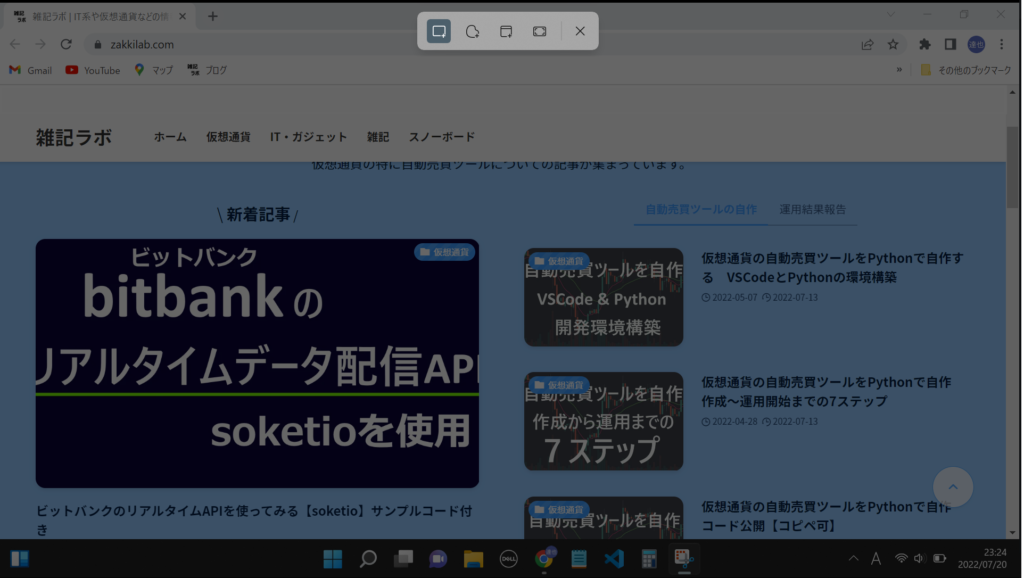Open a new Chrome tab
This screenshot has width=1024, height=578.
[213, 16]
